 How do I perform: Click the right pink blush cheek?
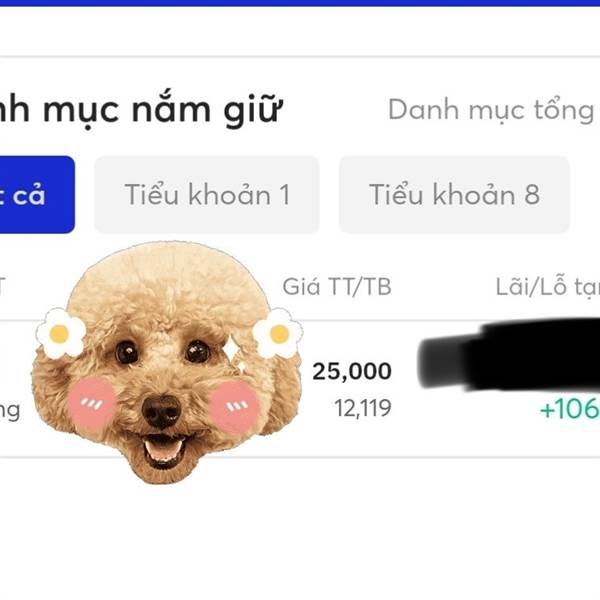pos(235,405)
